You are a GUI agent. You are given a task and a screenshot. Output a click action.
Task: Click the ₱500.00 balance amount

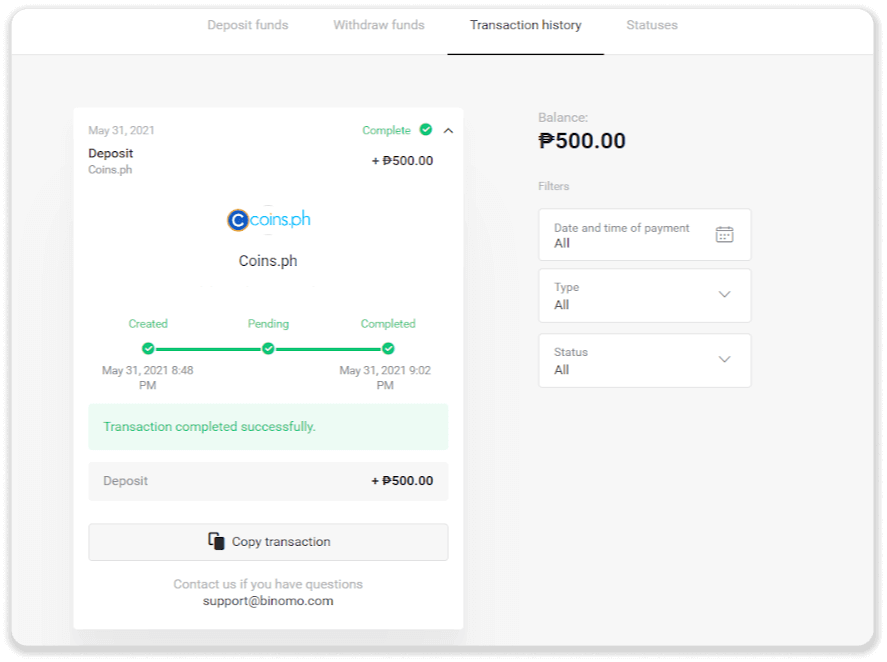pos(582,141)
